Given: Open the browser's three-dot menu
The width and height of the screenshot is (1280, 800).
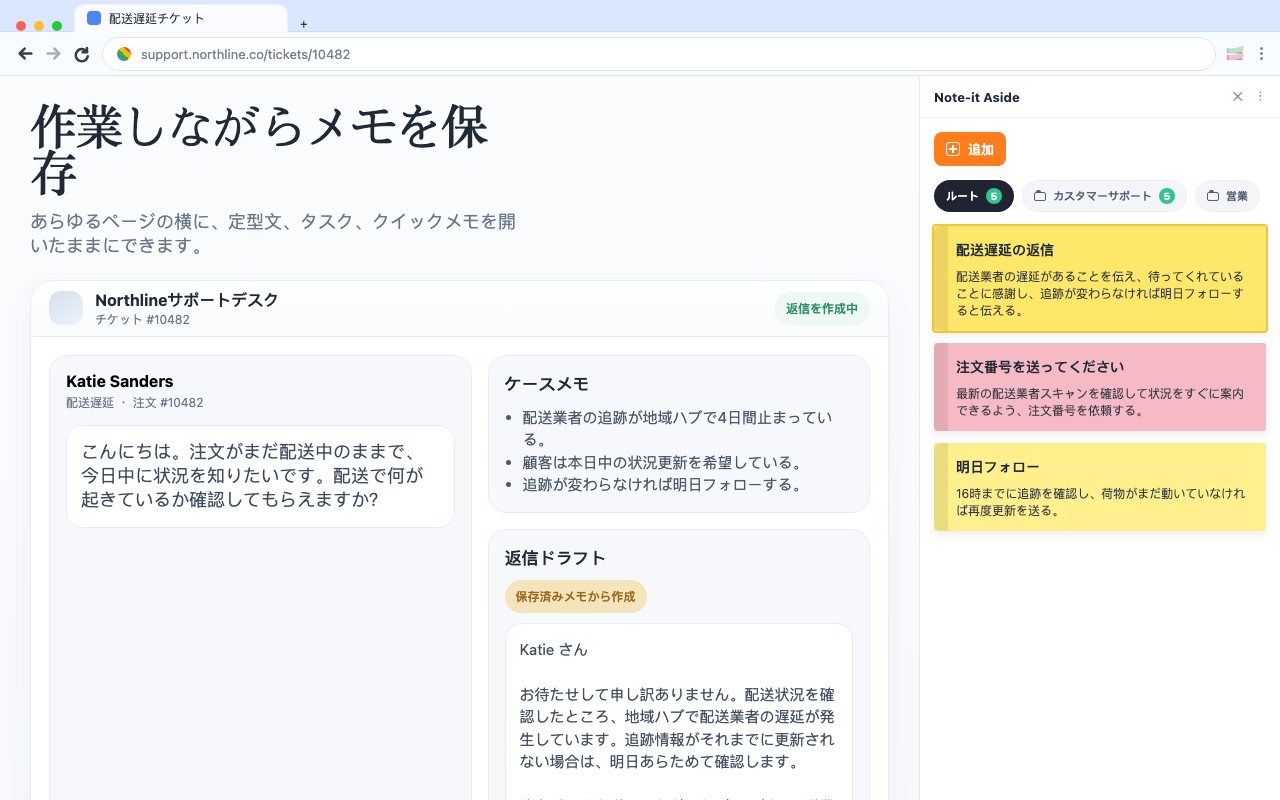Looking at the screenshot, I should point(1262,54).
